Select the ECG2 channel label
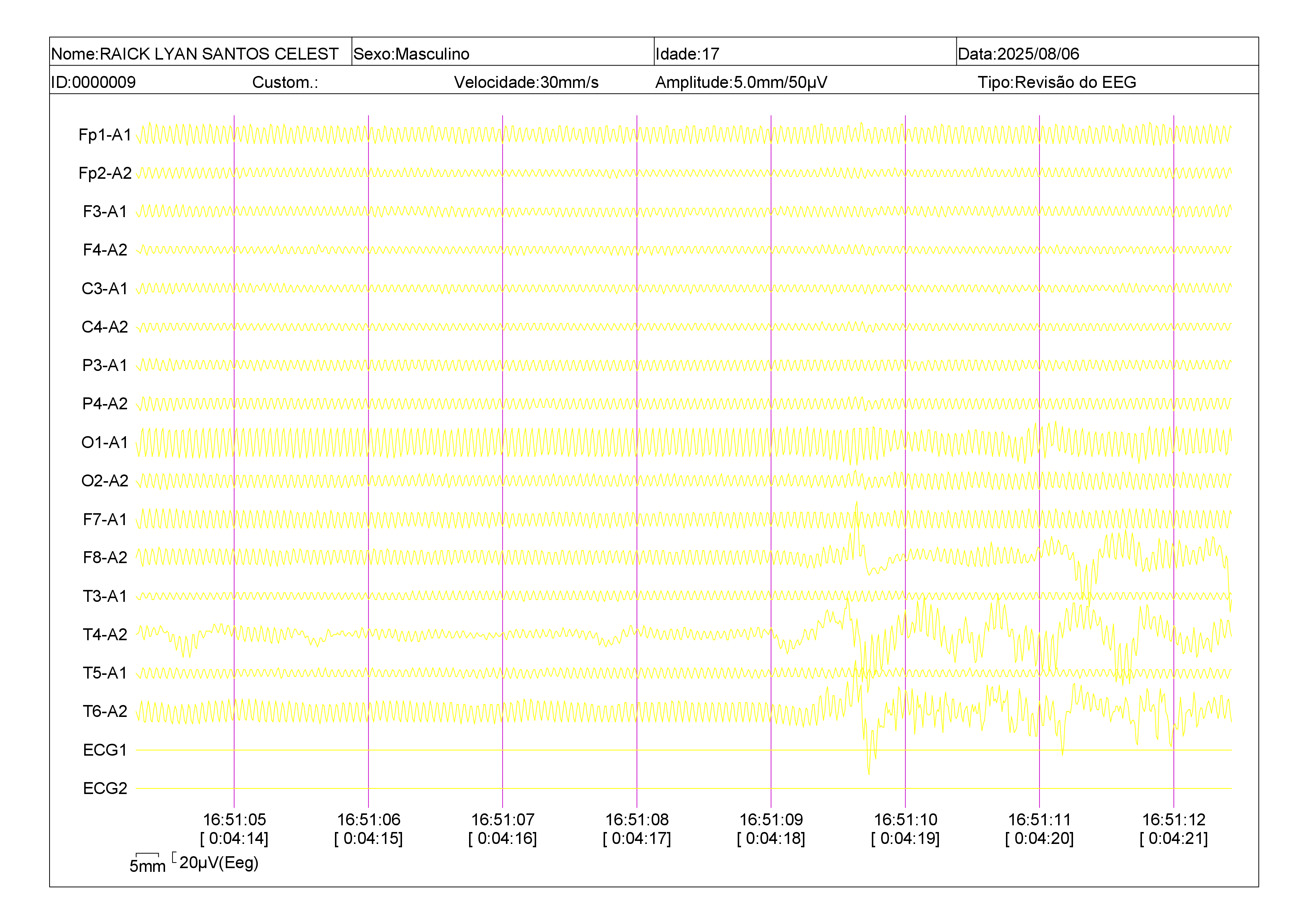 click(105, 788)
